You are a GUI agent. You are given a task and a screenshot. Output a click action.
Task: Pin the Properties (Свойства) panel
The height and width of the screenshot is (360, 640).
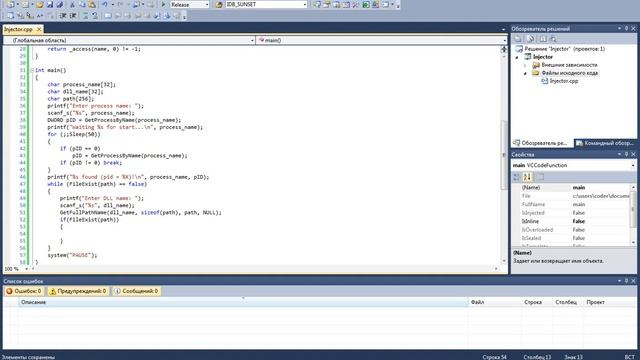tap(627, 154)
